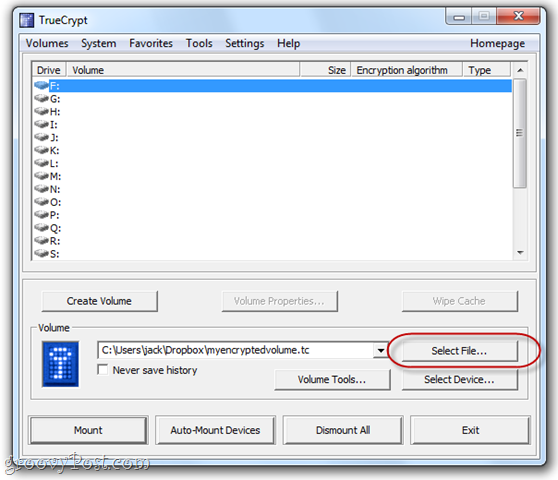The width and height of the screenshot is (558, 480).
Task: Click the Exit button
Action: tap(470, 430)
